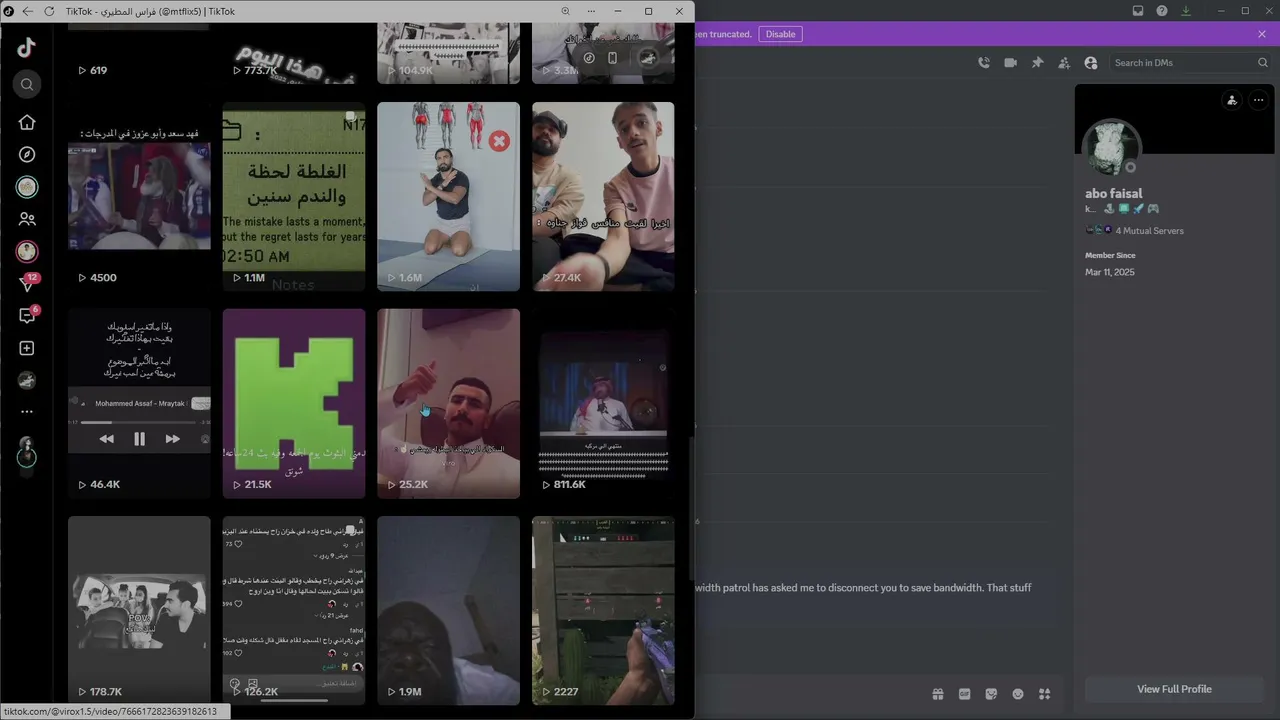Go to TikTok Home feed
Screen dimensions: 1280x720
[x=27, y=122]
